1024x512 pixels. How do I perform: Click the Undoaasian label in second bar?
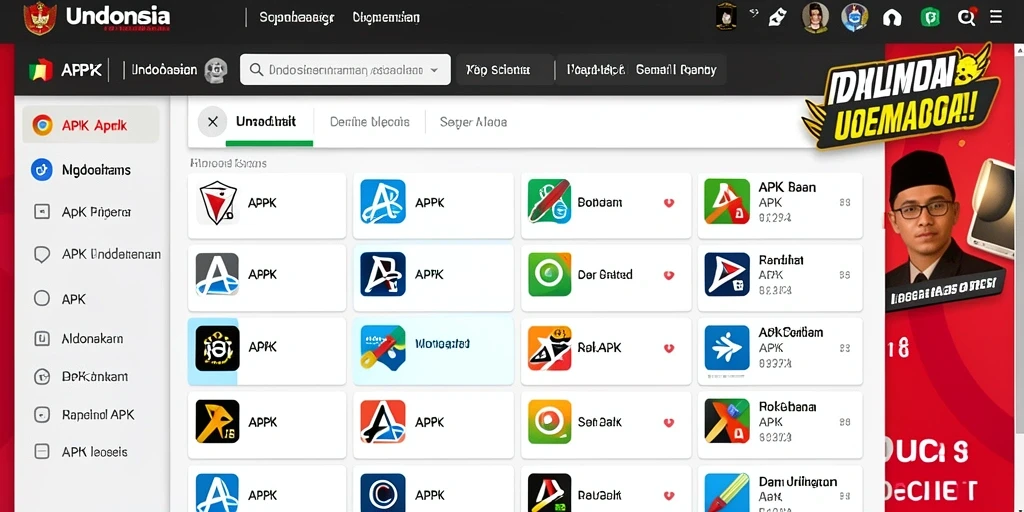[x=164, y=70]
